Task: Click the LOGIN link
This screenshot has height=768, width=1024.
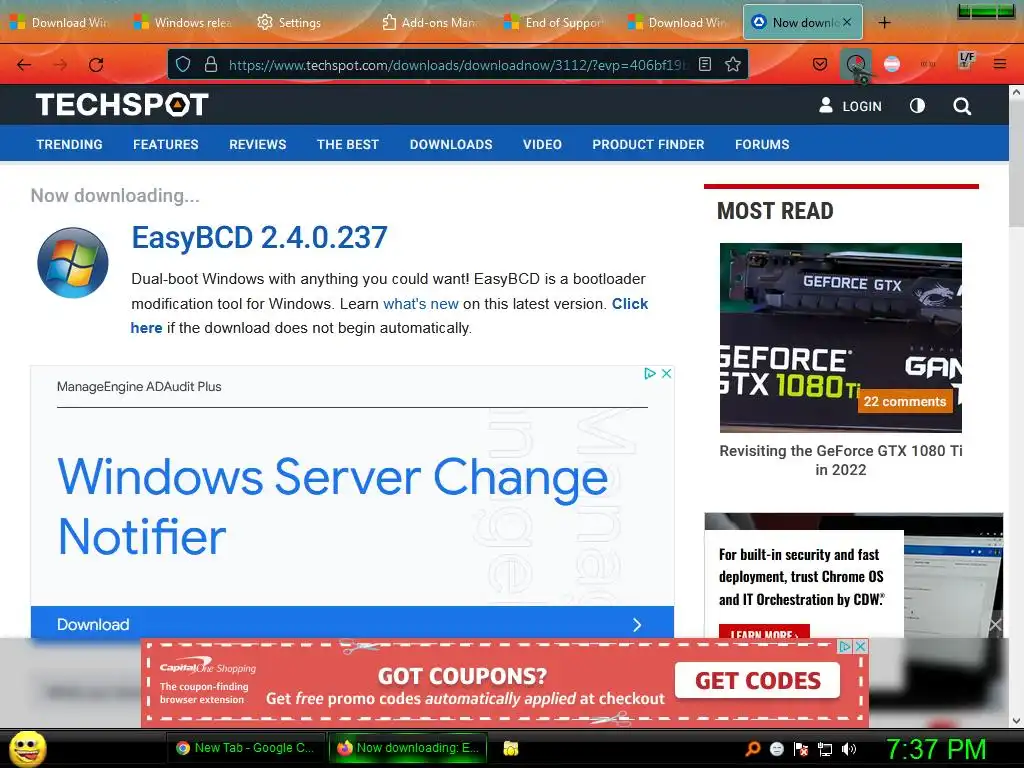Action: [862, 106]
